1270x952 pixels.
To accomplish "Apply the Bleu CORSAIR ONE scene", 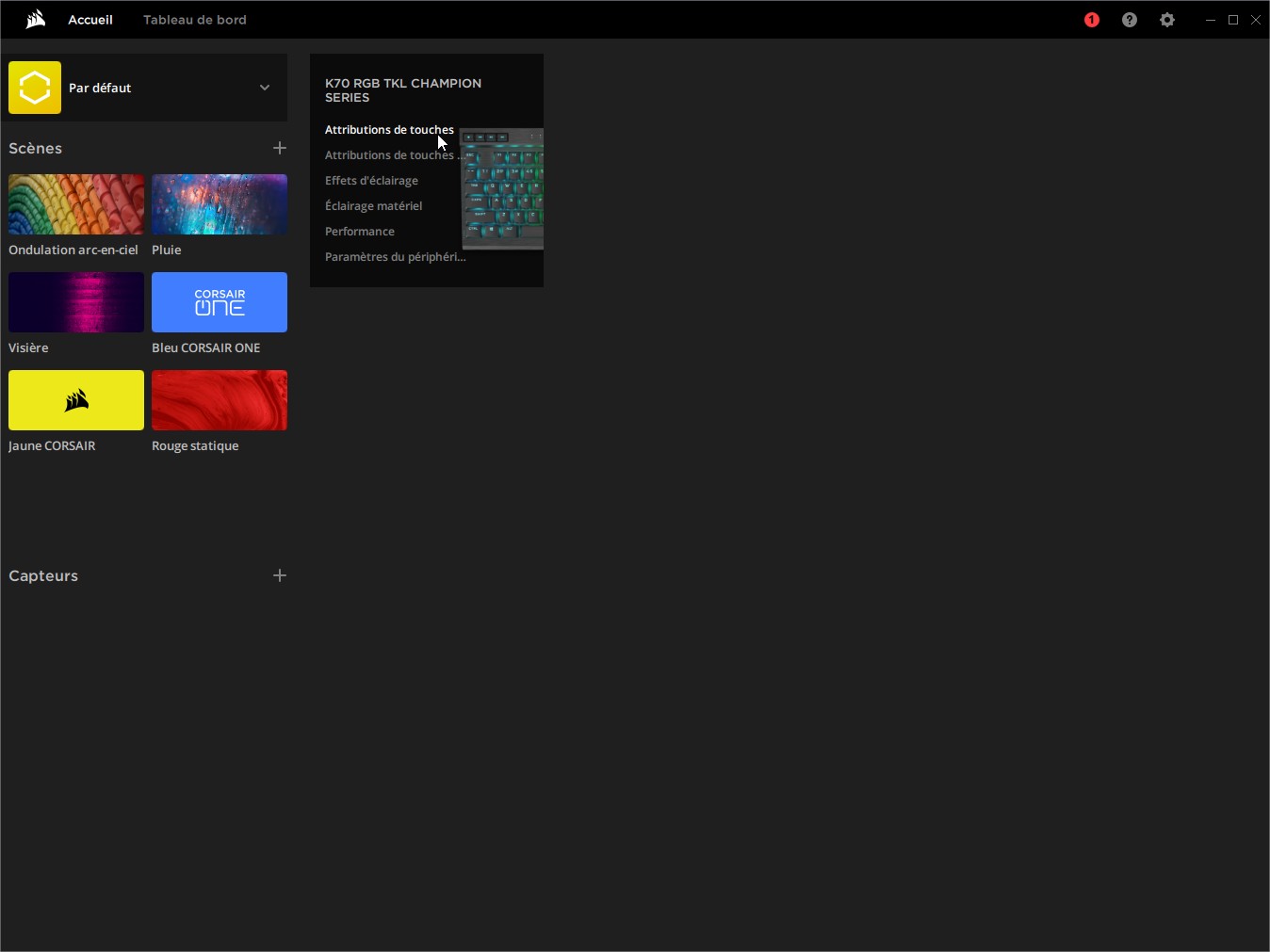I will (x=220, y=302).
